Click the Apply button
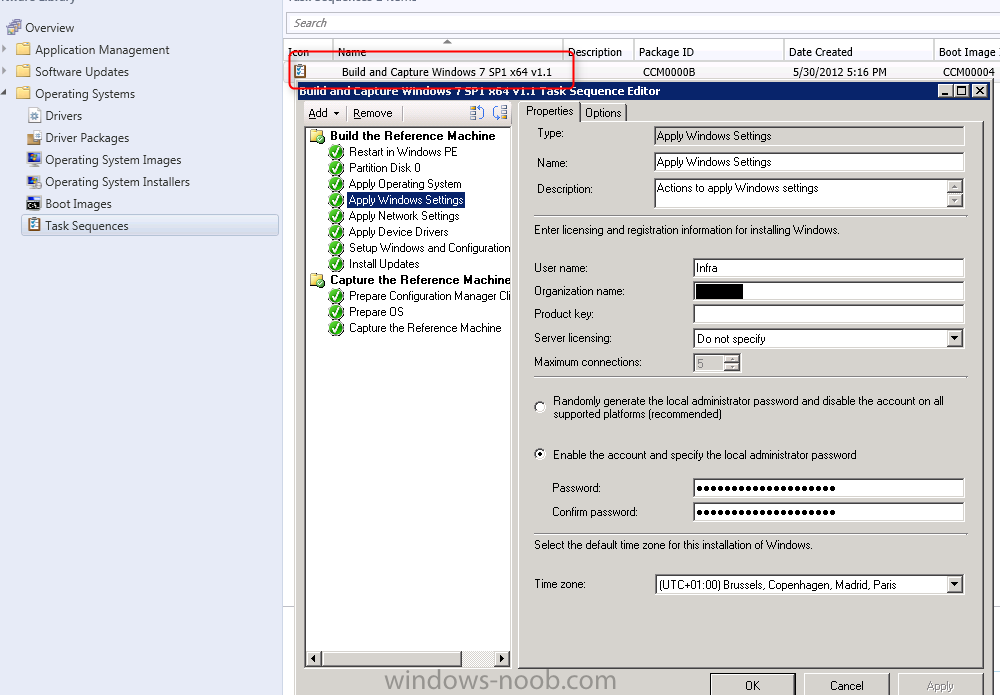The width and height of the screenshot is (1000, 695). 940,685
